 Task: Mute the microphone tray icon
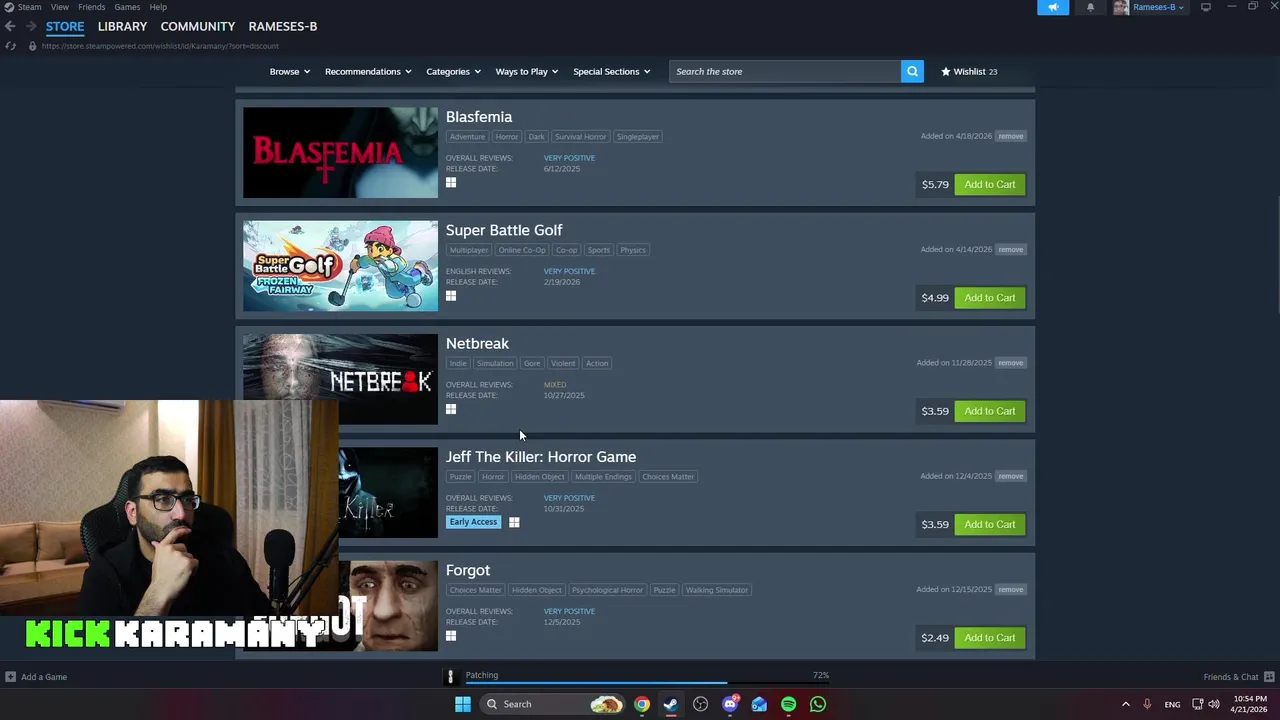[1147, 704]
